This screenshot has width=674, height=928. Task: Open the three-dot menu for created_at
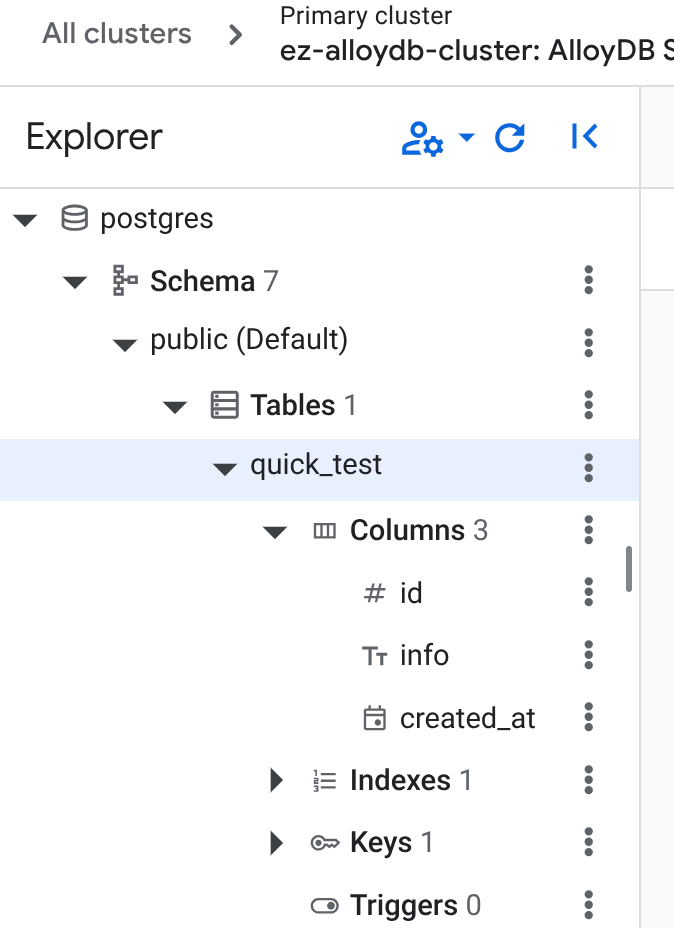pos(589,718)
